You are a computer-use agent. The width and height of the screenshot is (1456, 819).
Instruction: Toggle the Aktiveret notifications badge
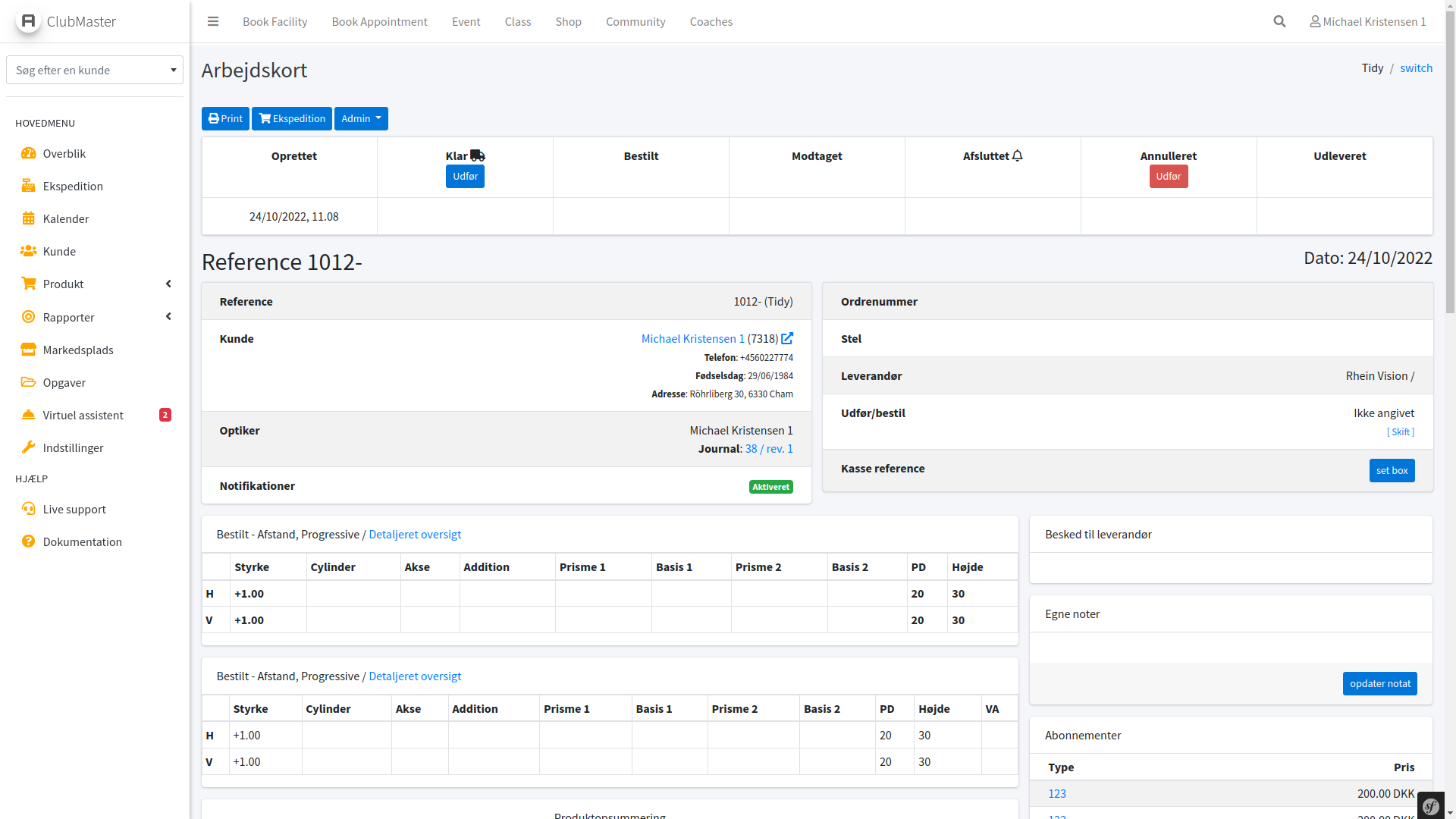click(770, 487)
